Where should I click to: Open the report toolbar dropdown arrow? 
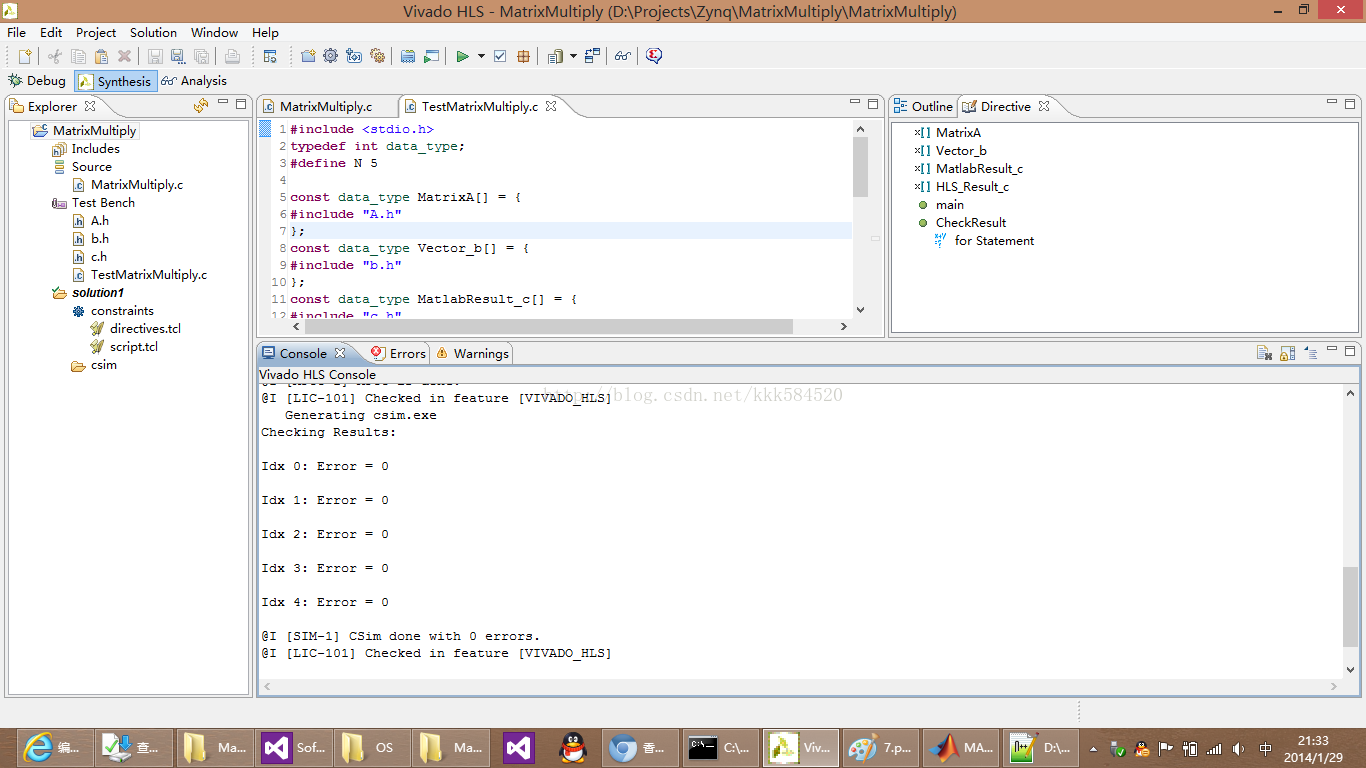(x=573, y=57)
